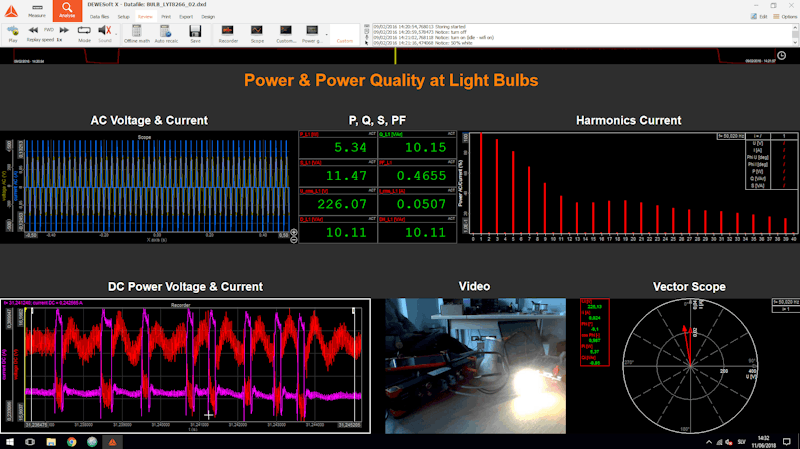800x449 pixels.
Task: Click the AC Voltage & Current scope graph
Action: coord(157,187)
